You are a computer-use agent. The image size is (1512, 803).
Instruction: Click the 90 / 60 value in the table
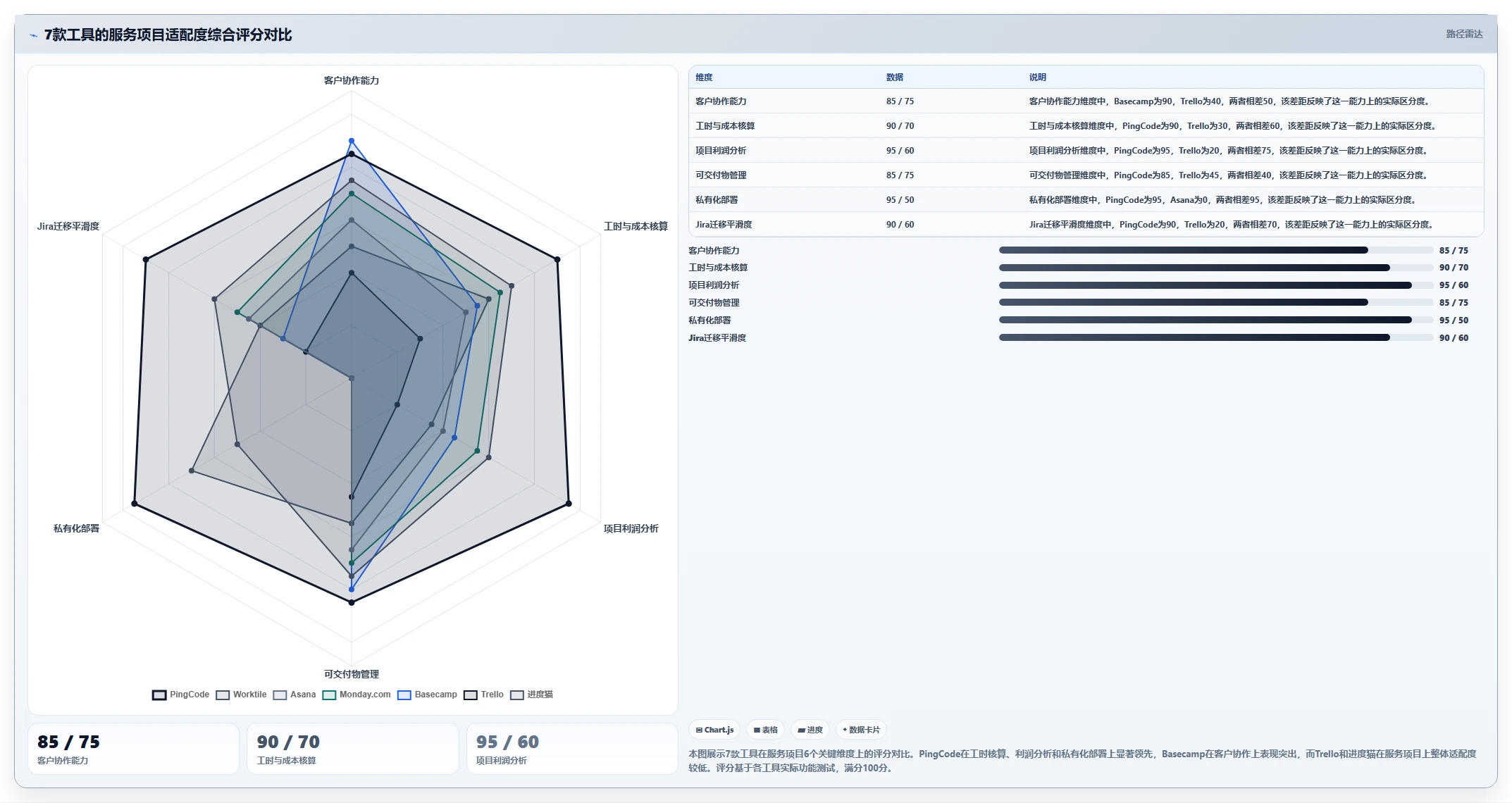coord(900,225)
